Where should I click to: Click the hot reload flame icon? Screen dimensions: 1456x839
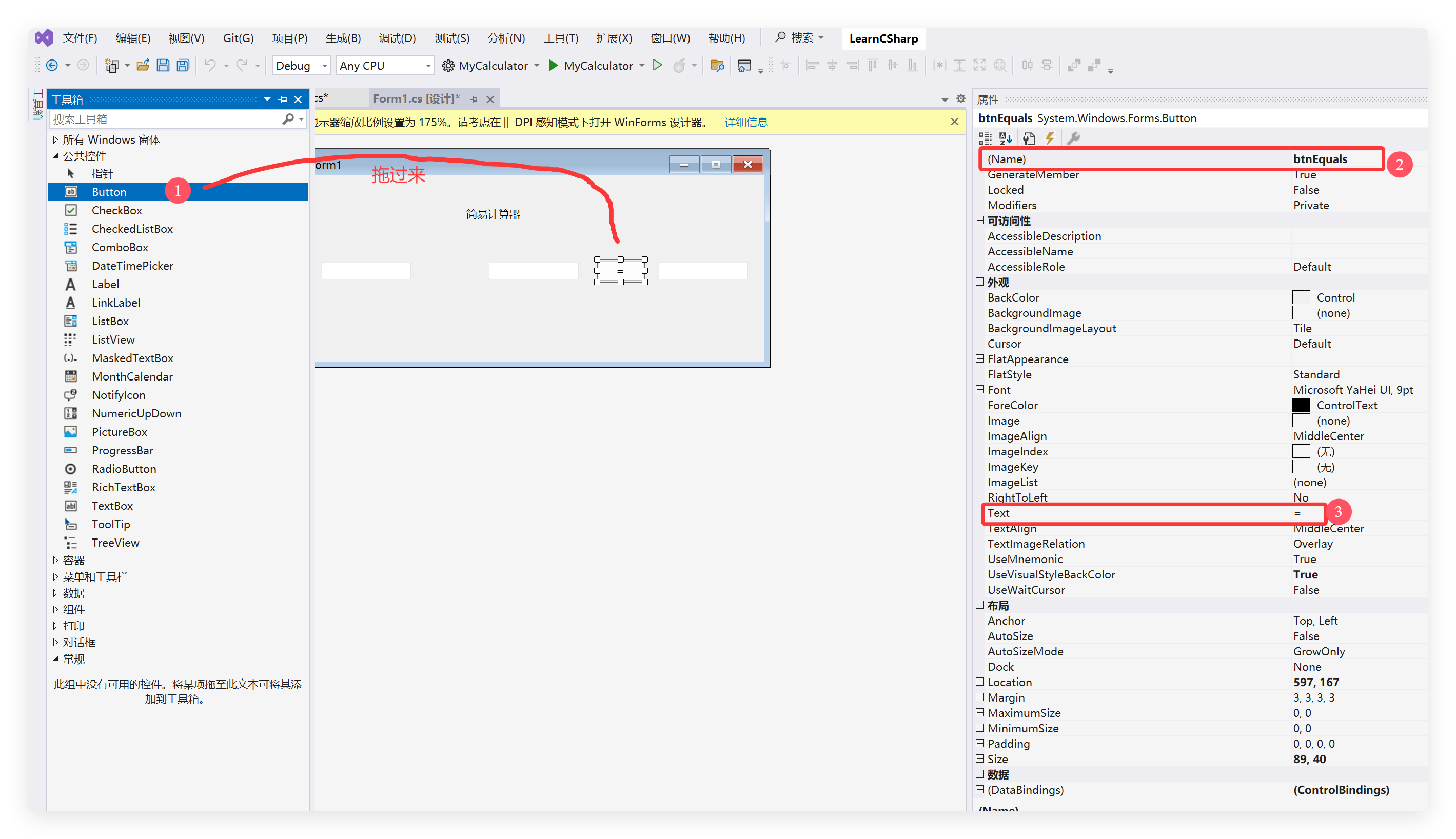coord(680,66)
